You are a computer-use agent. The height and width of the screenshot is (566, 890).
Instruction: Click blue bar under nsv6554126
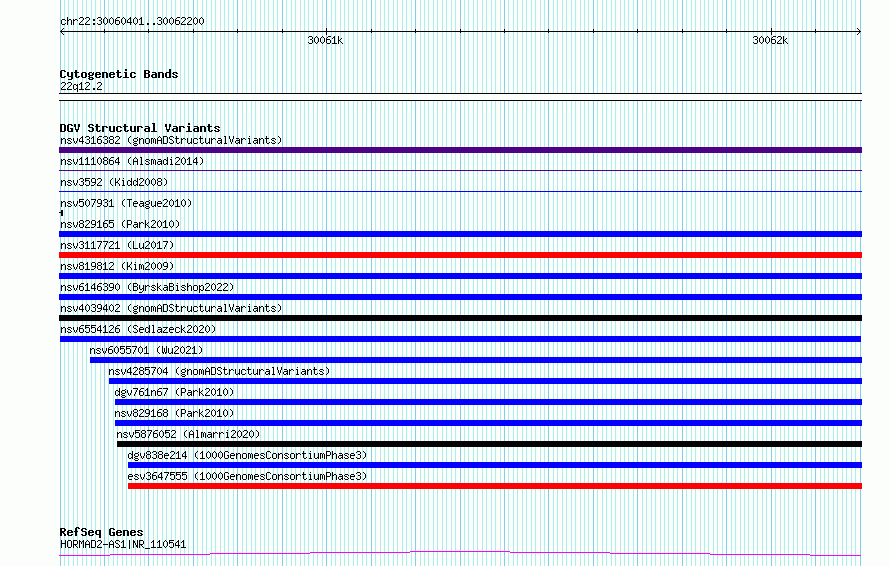click(x=460, y=339)
